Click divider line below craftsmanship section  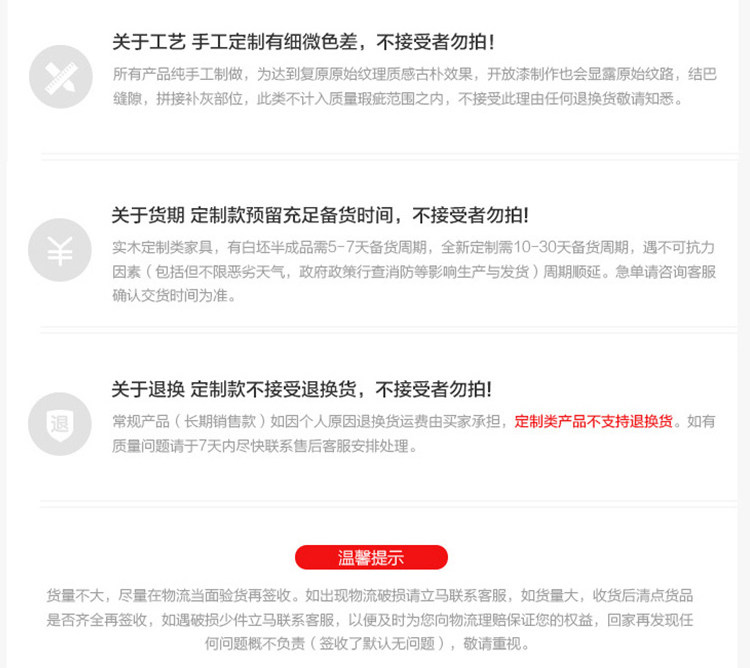[x=388, y=157]
